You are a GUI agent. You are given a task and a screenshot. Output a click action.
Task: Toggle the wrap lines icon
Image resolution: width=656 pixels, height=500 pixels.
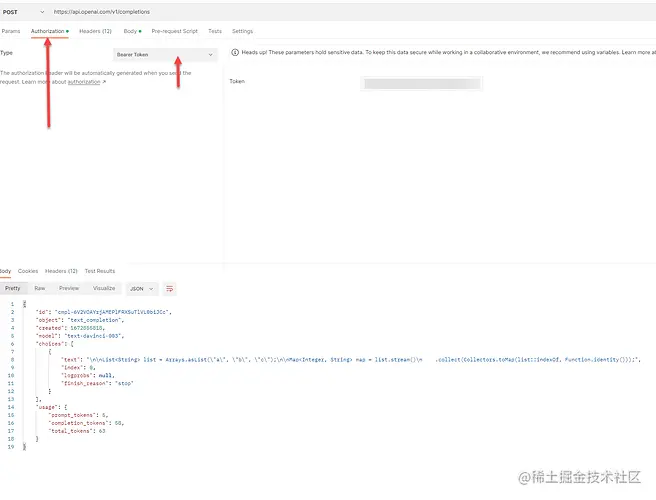click(169, 289)
